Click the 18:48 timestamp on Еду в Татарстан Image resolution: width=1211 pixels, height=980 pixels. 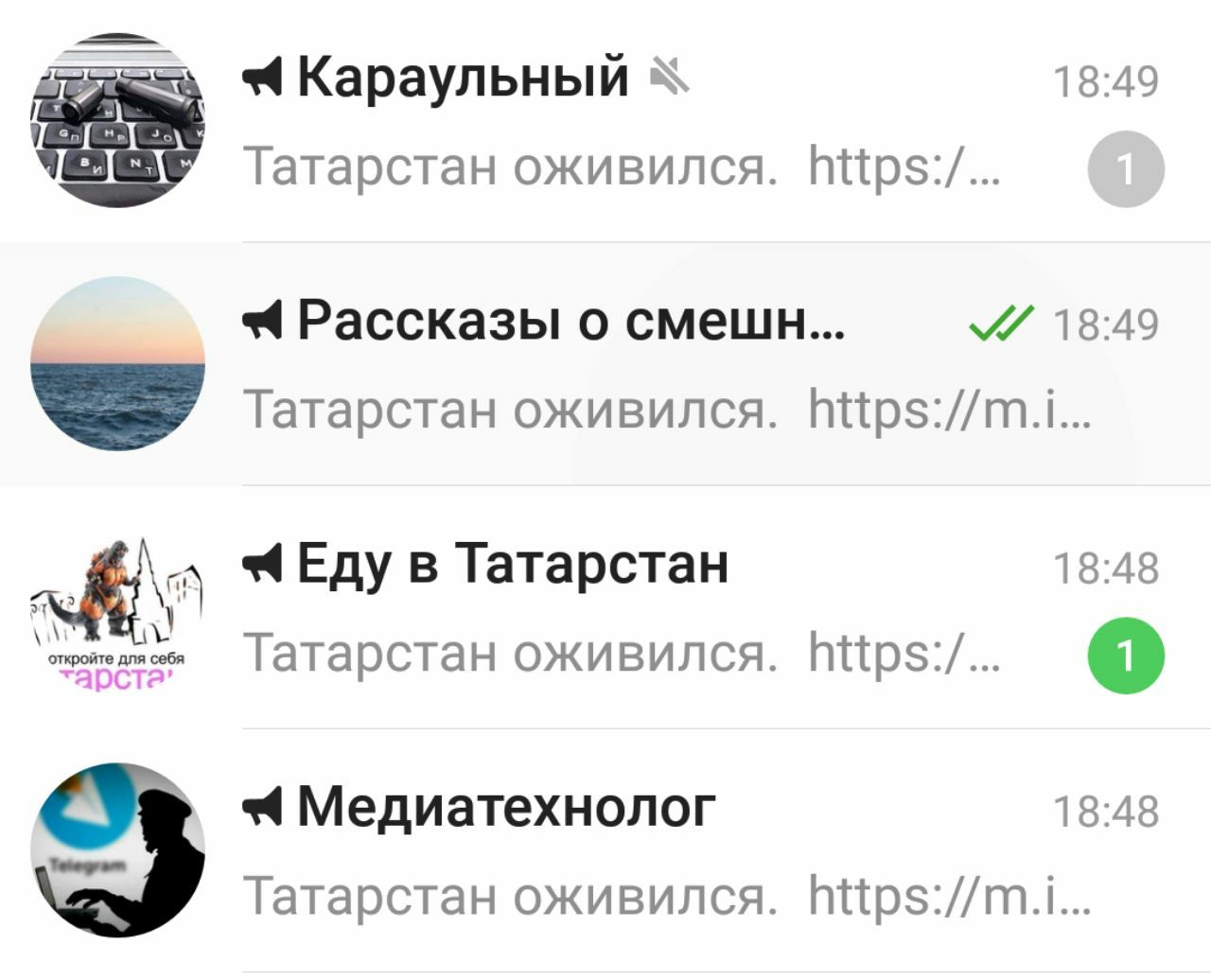1106,569
